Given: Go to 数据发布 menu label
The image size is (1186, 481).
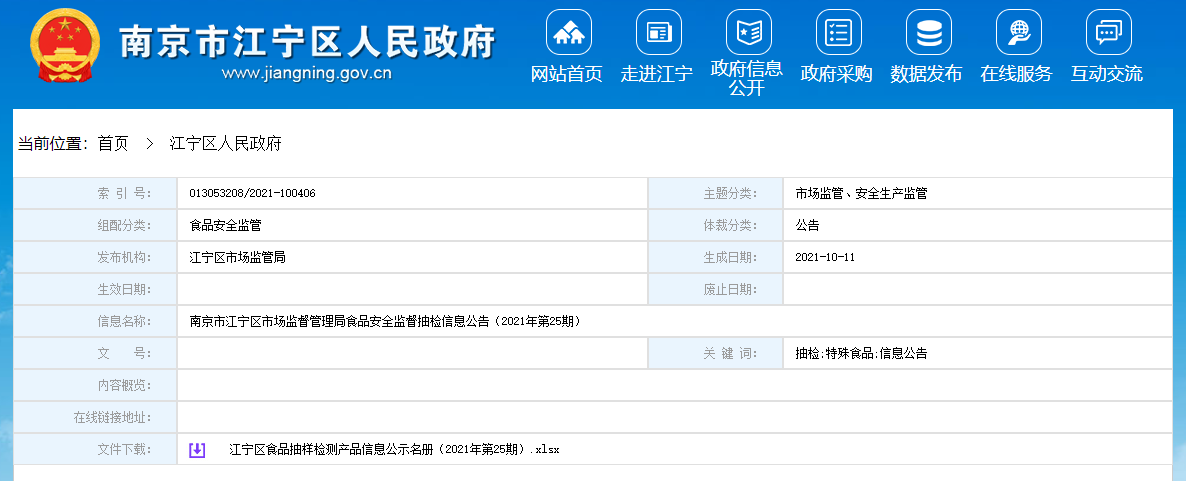Looking at the screenshot, I should tap(927, 74).
